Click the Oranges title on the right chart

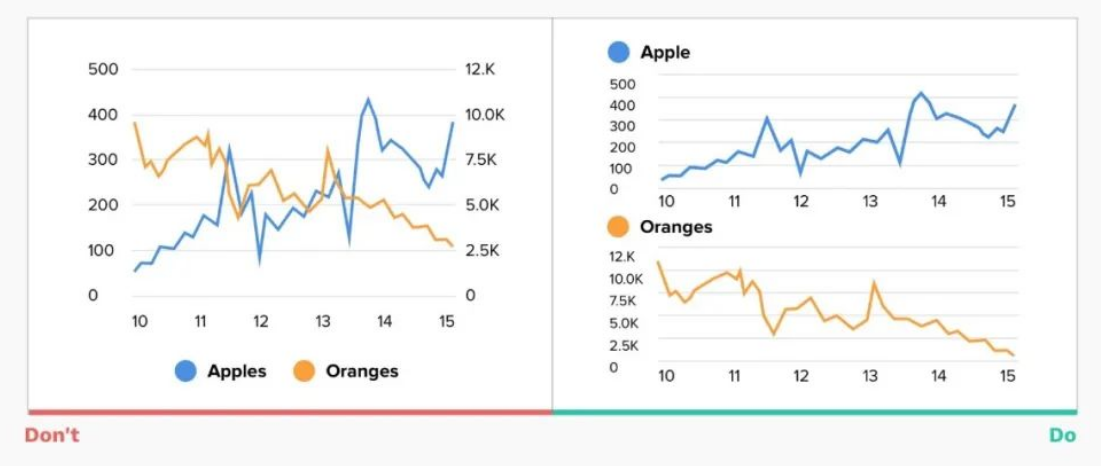click(x=676, y=227)
